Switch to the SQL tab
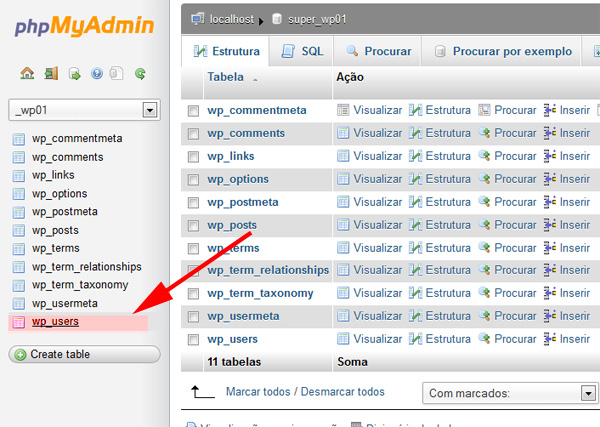The width and height of the screenshot is (600, 427). click(302, 51)
